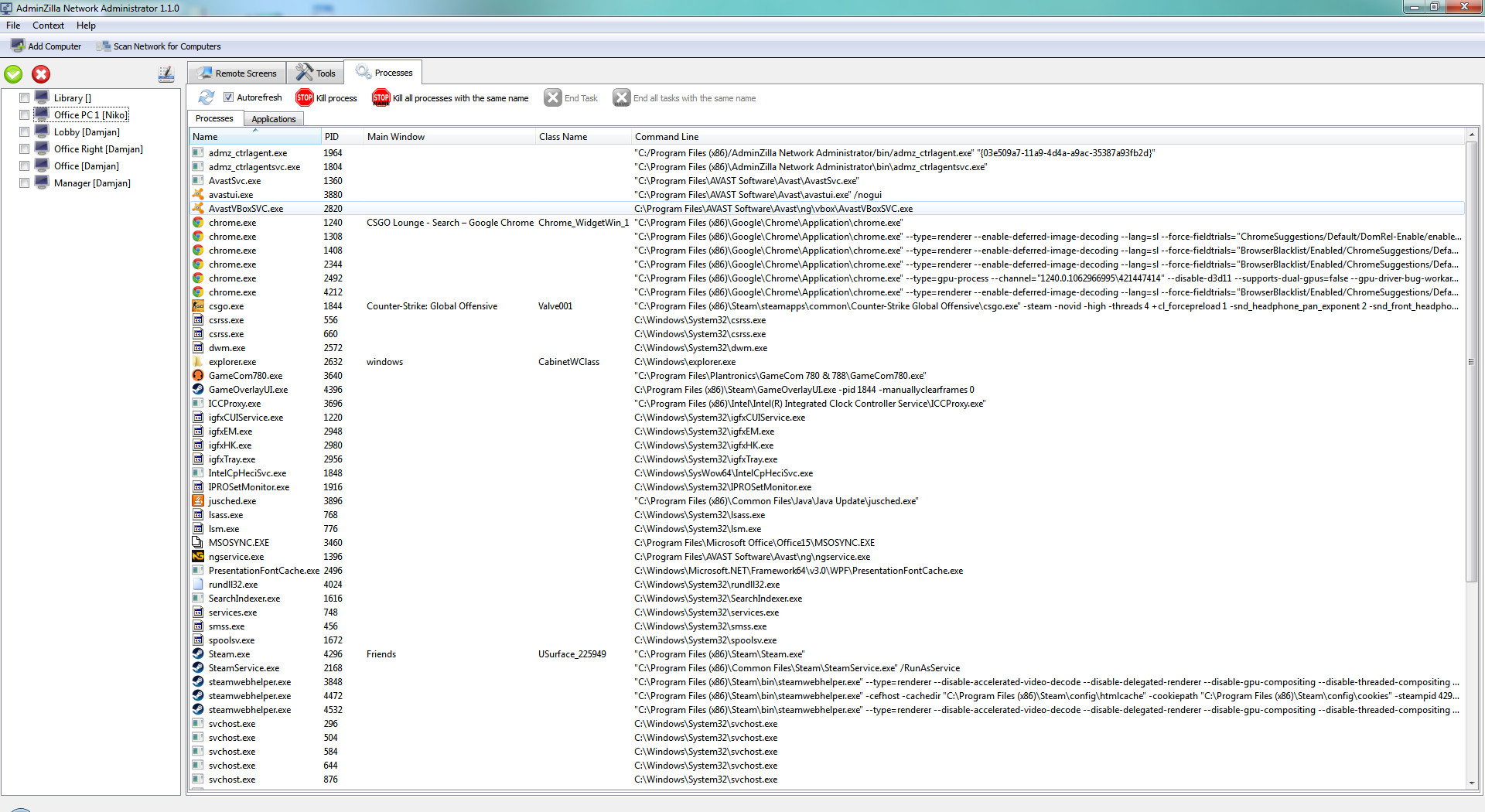Image resolution: width=1485 pixels, height=812 pixels.
Task: Click the SteamService.exe icon
Action: pos(198,667)
